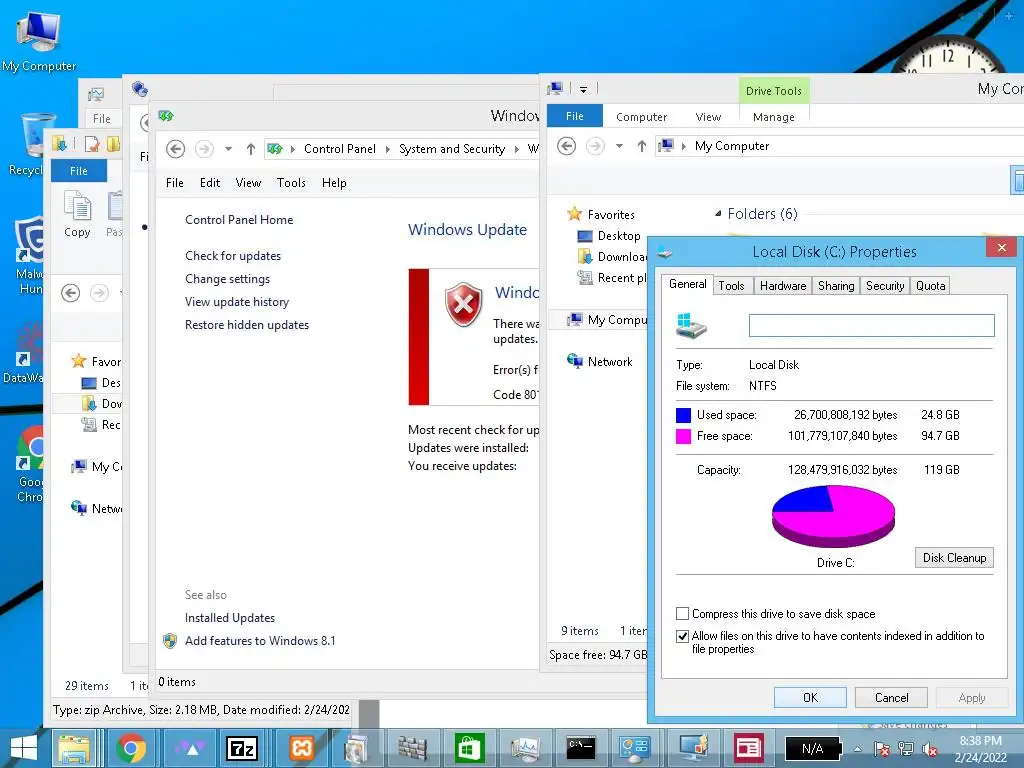Click the Copy icon in the ribbon
1024x768 pixels.
coord(77,213)
